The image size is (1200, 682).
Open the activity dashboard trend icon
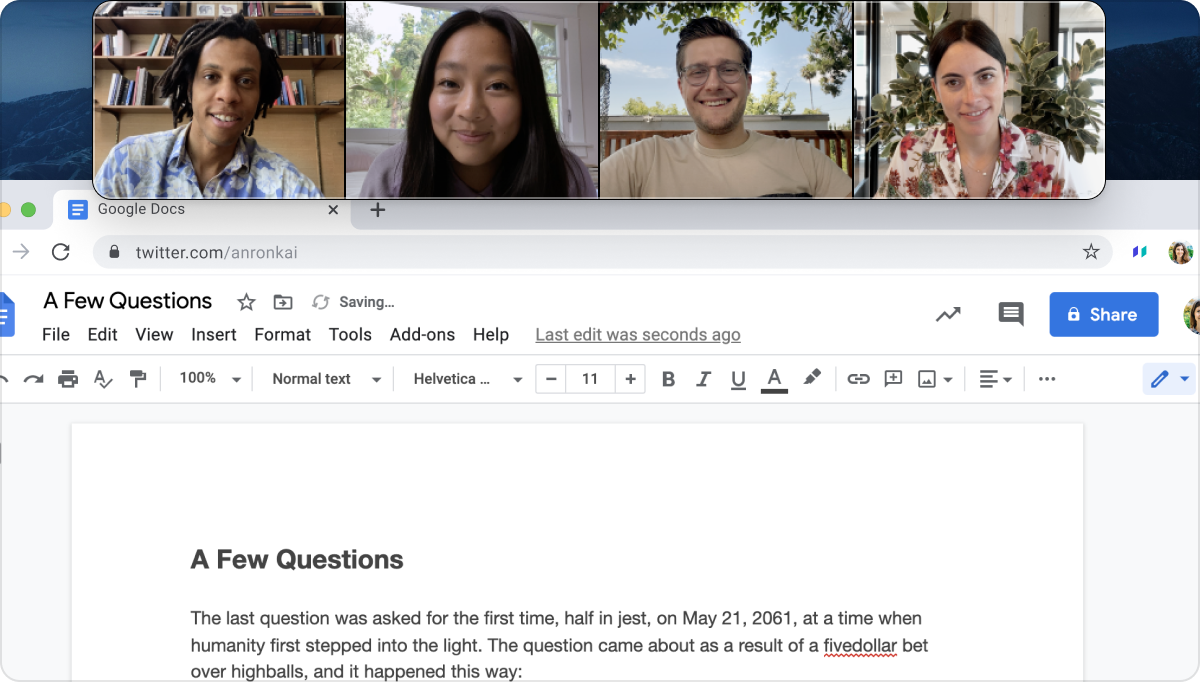(948, 314)
